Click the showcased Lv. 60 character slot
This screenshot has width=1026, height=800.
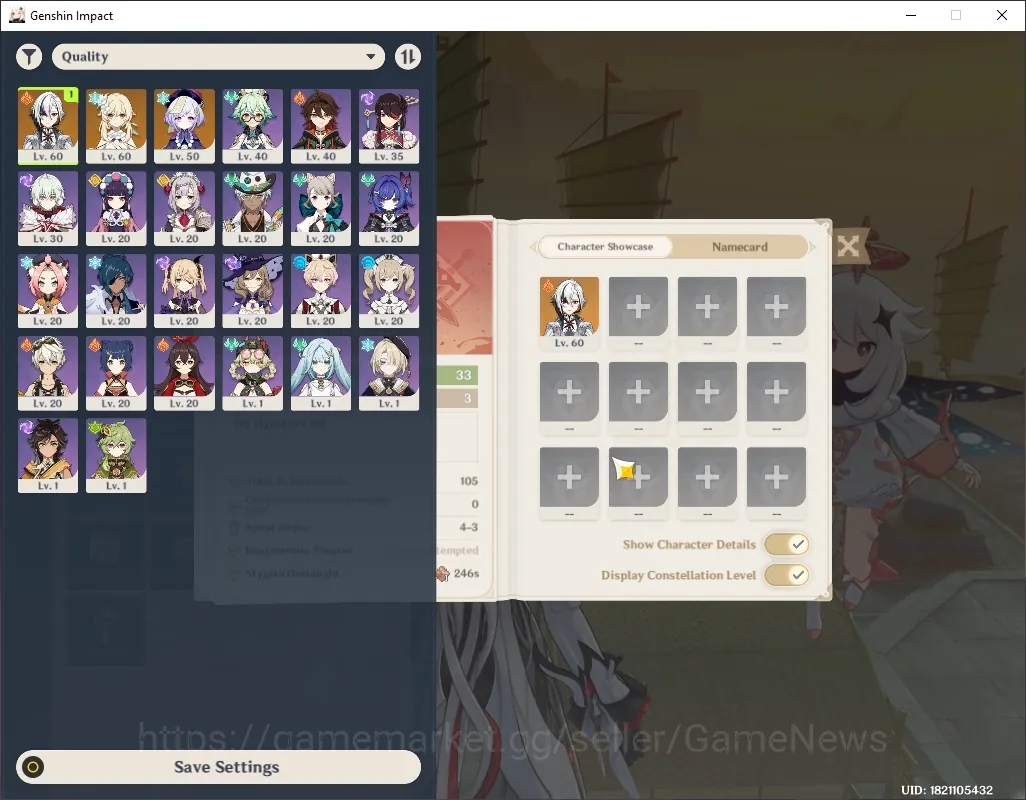pos(569,312)
